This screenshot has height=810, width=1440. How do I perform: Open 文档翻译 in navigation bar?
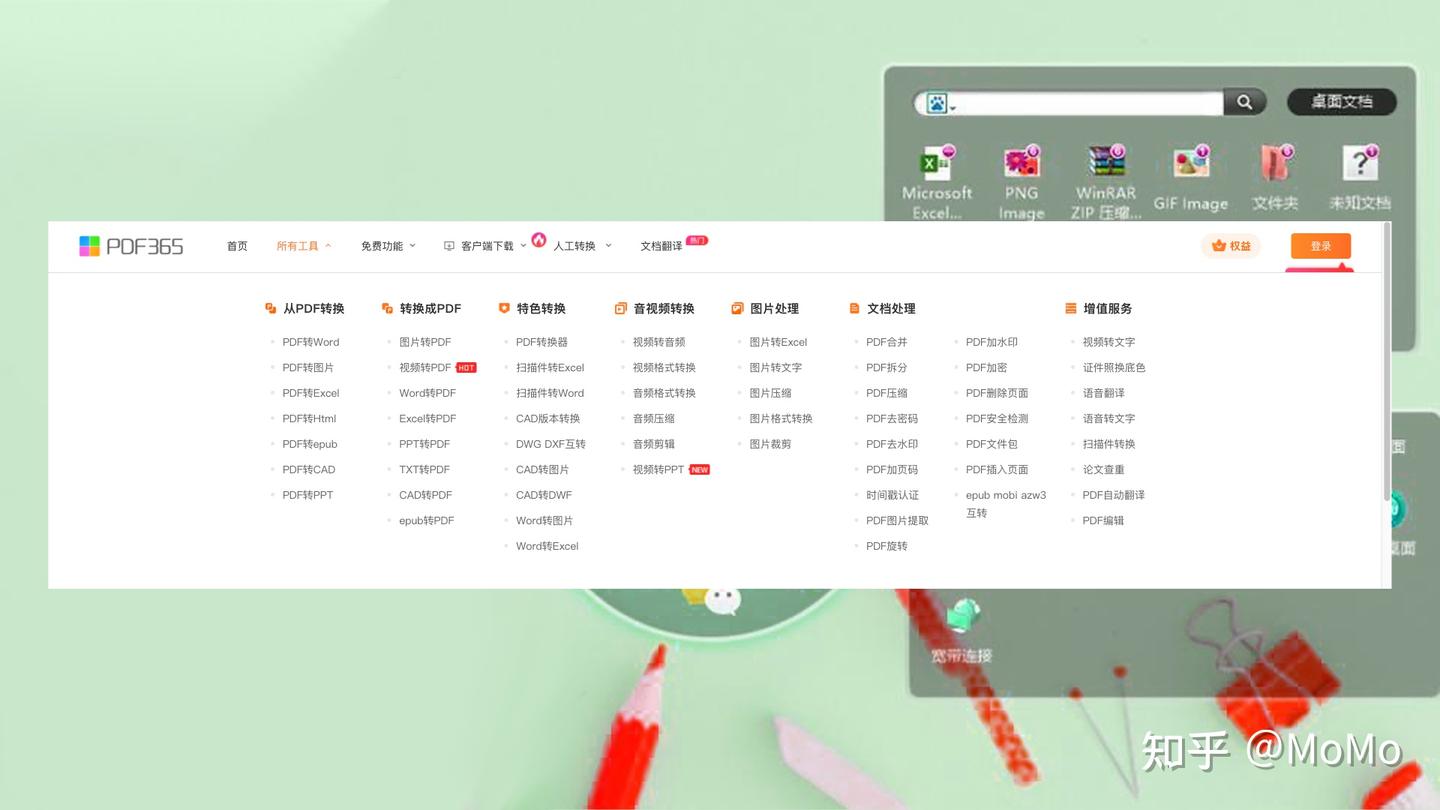click(661, 246)
